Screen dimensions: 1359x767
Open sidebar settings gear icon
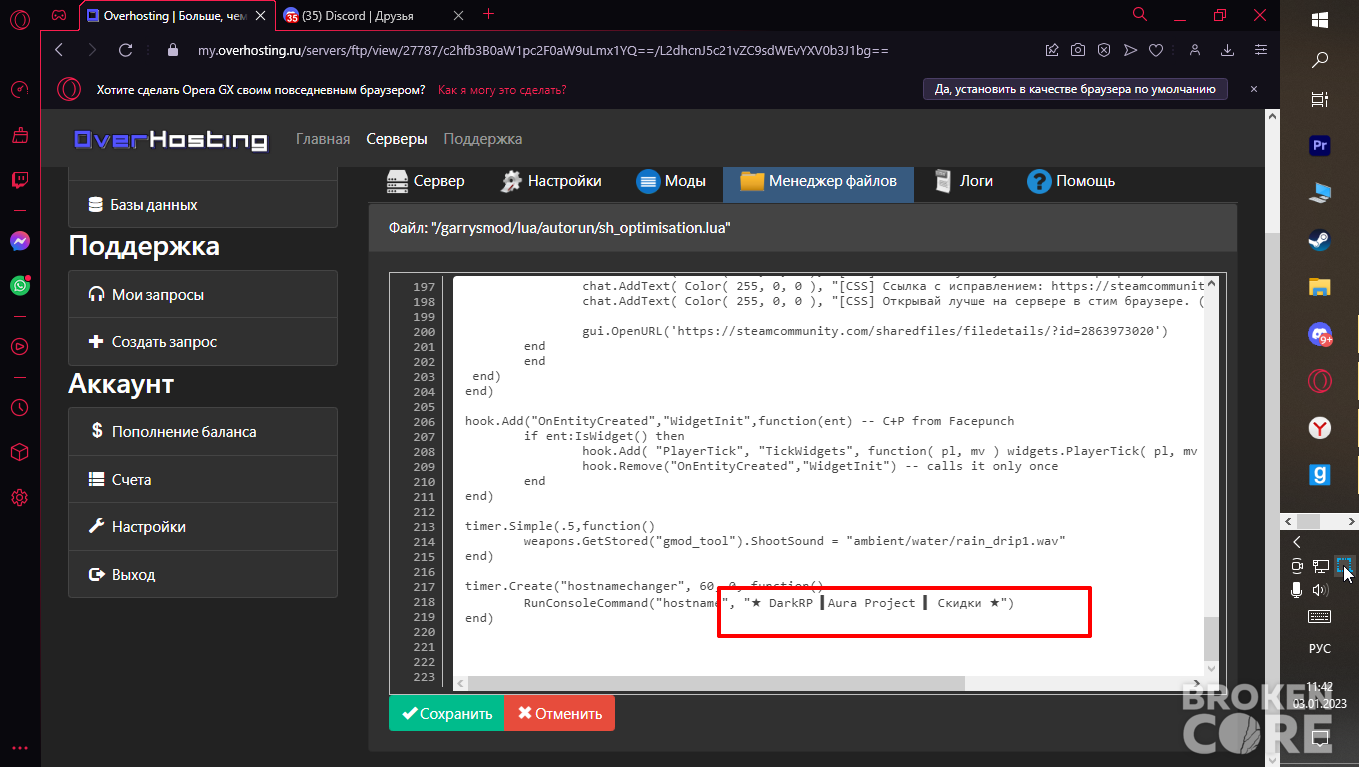[20, 497]
